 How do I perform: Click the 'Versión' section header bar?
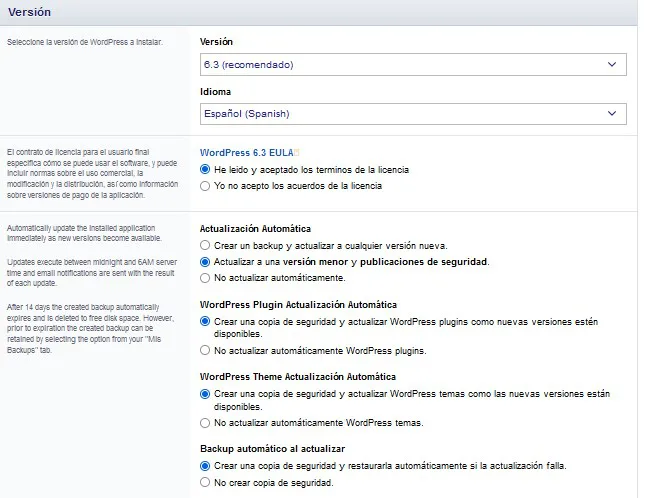tap(318, 12)
